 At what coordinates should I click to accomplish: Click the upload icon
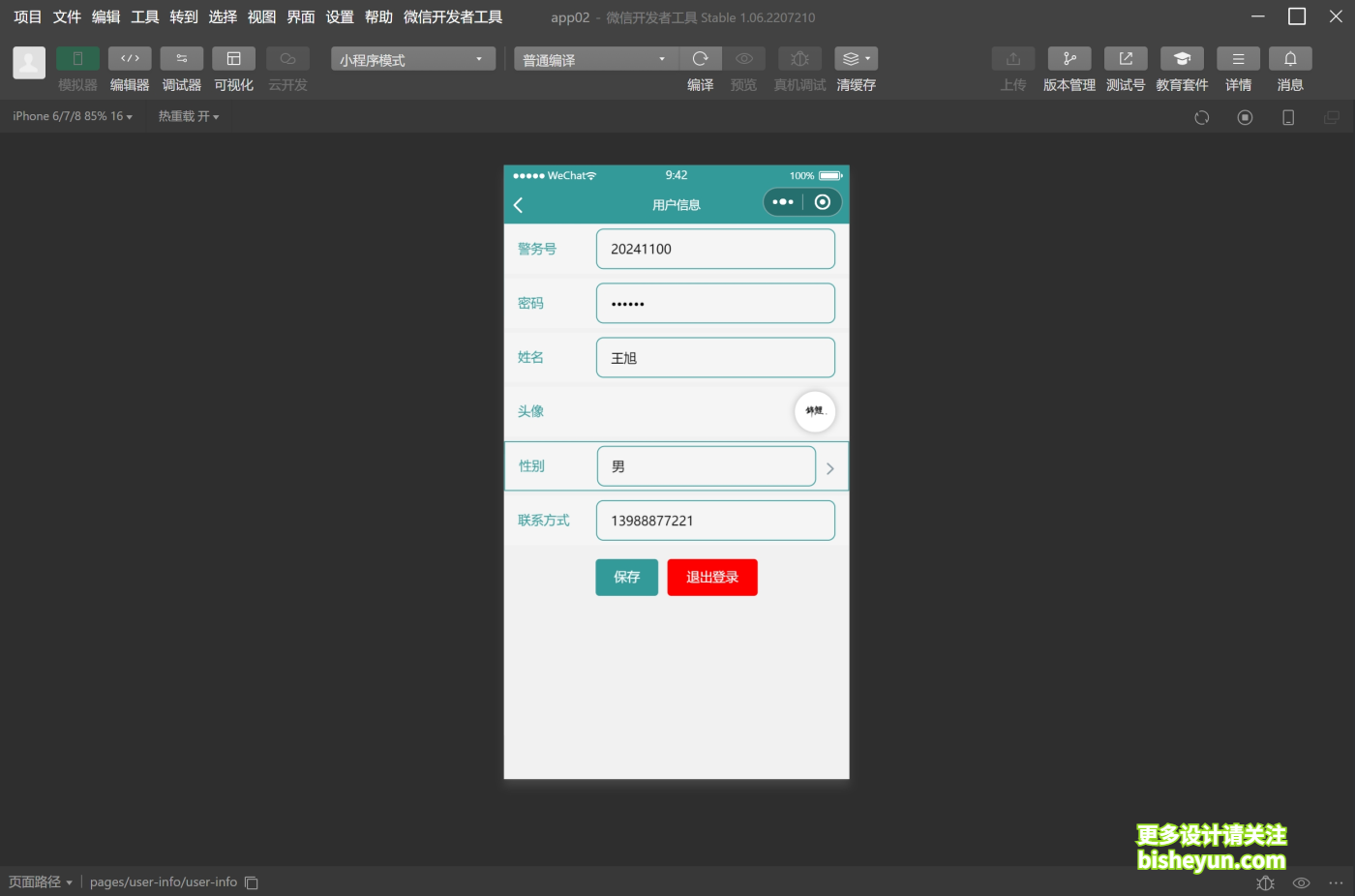point(1013,59)
